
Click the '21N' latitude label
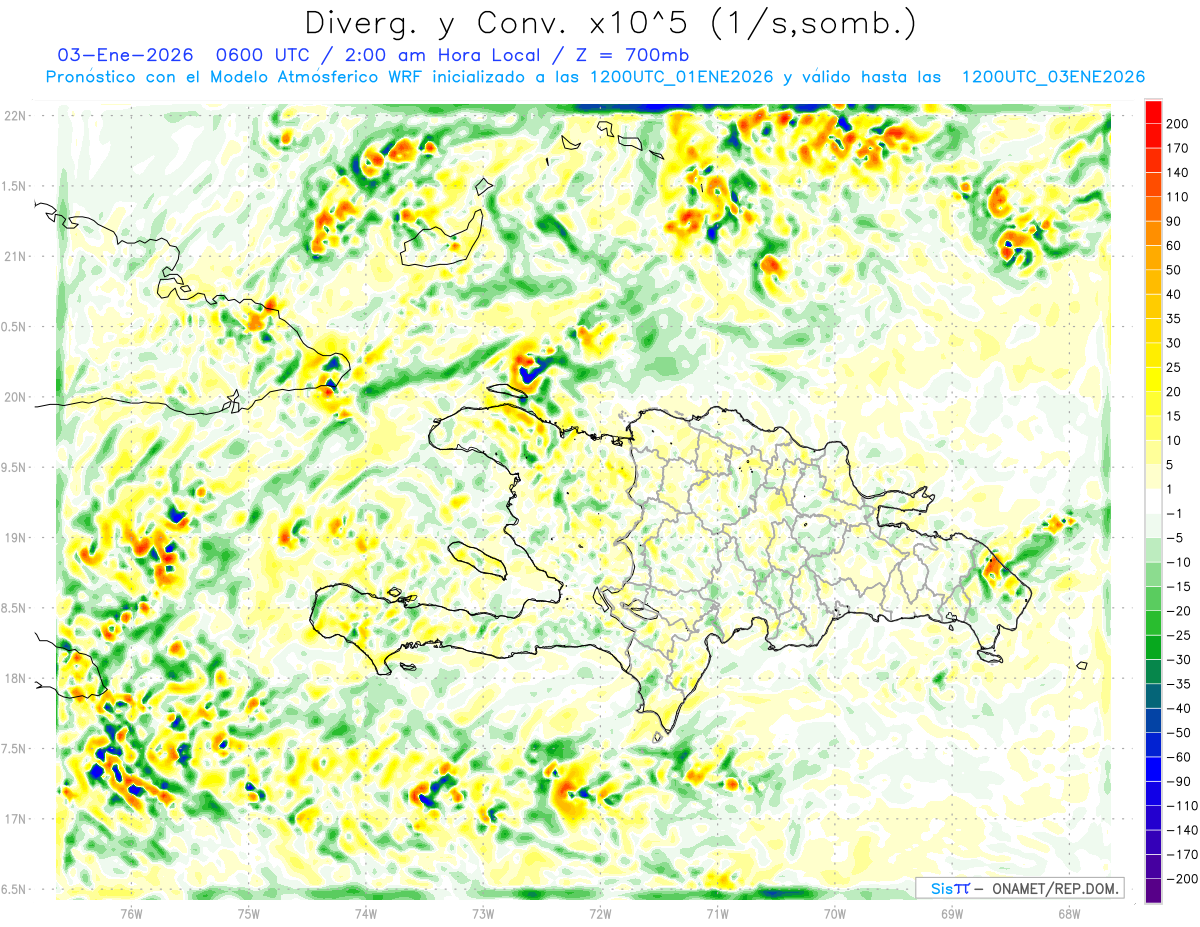tap(16, 256)
